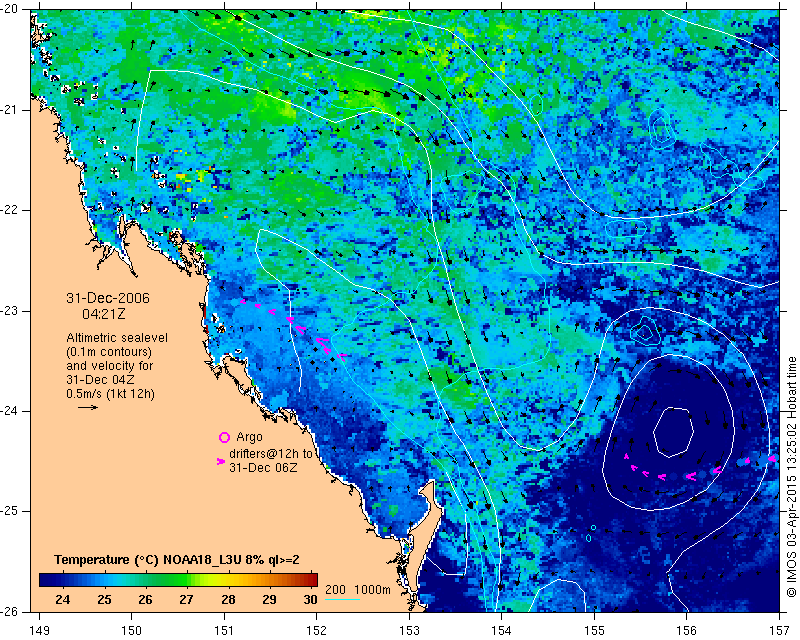Click the black 0.5m/s reference velocity arrow
Image resolution: width=800 pixels, height=640 pixels.
point(88,407)
